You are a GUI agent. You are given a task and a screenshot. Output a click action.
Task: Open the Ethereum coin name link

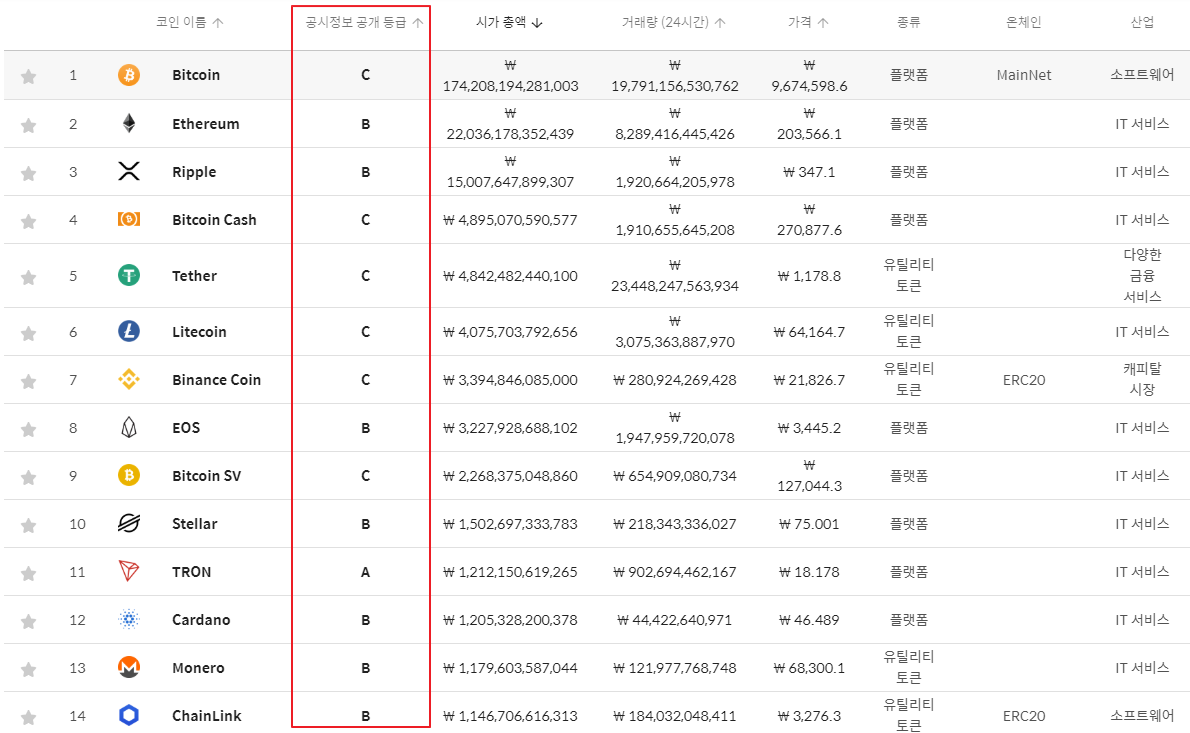[x=206, y=124]
